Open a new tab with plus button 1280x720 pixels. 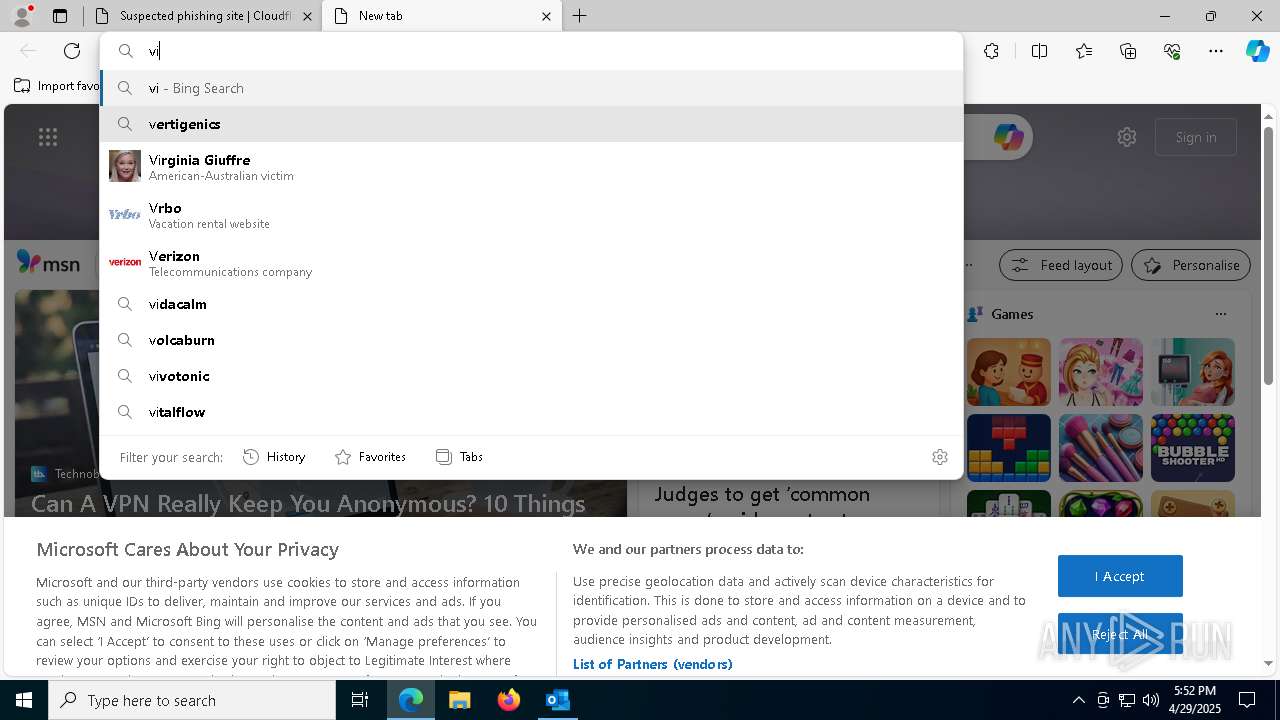click(580, 16)
